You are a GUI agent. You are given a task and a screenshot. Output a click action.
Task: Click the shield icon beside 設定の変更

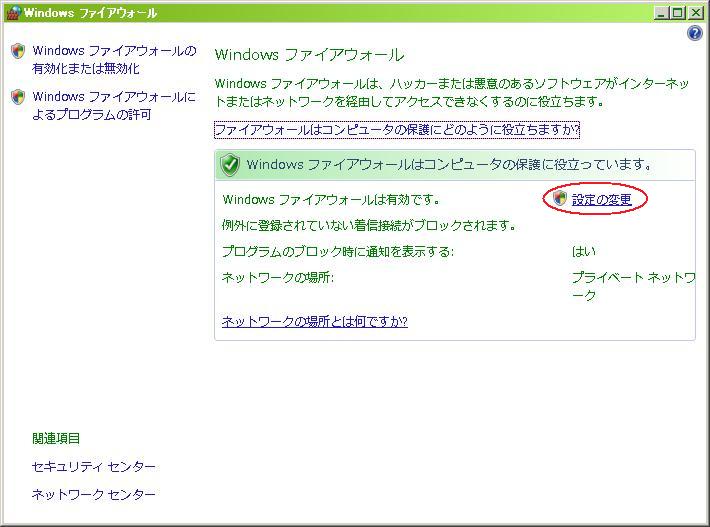coord(560,198)
